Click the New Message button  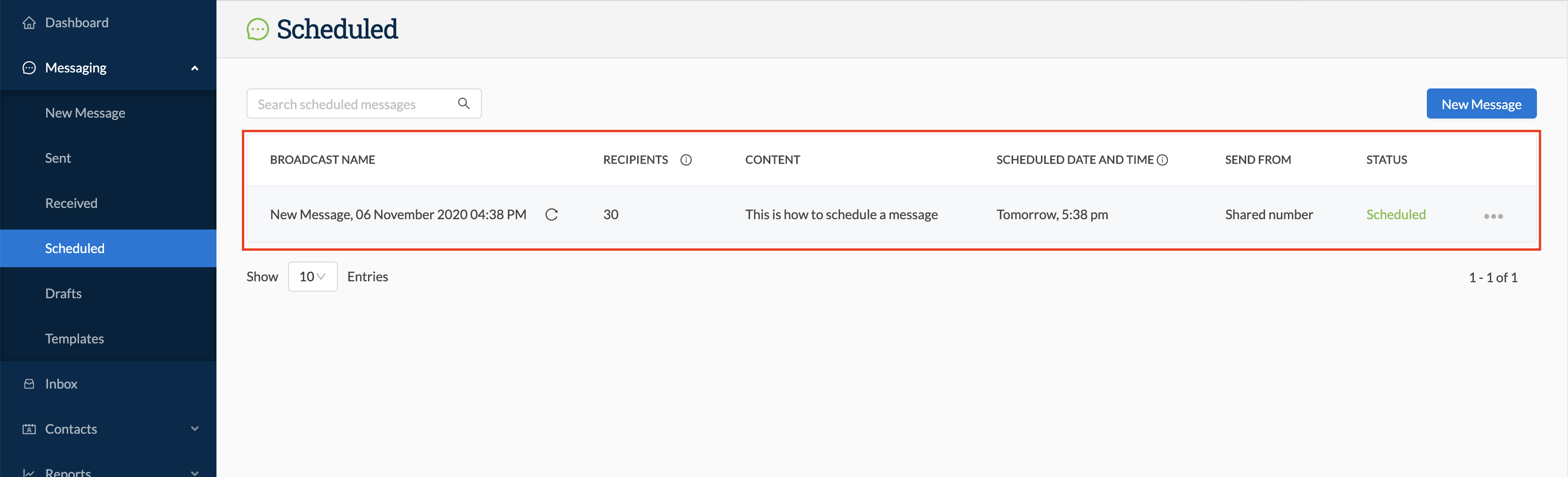click(1481, 103)
